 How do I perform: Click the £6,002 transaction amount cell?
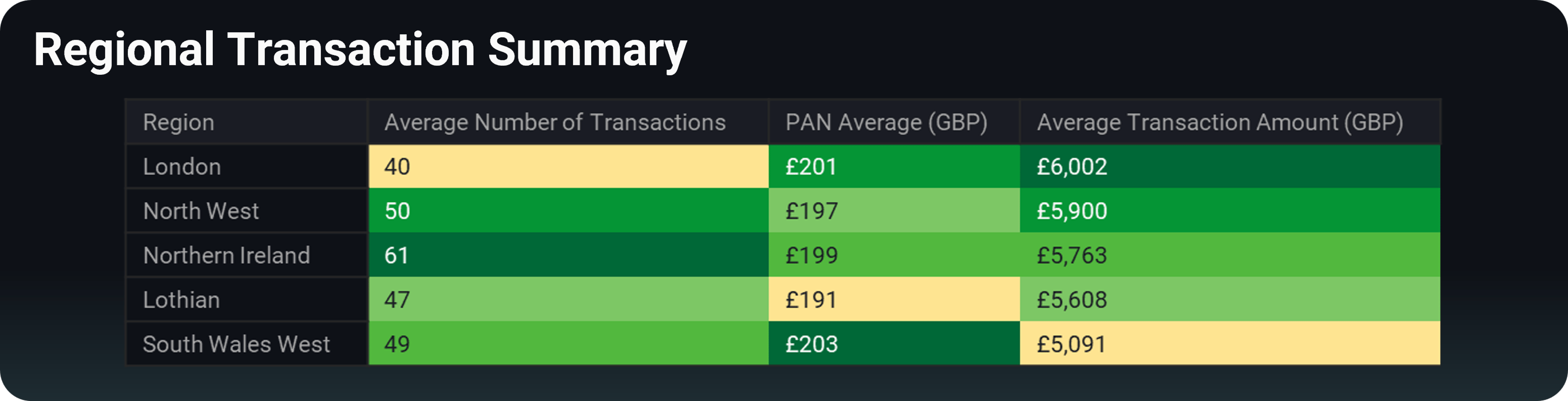(x=1229, y=167)
